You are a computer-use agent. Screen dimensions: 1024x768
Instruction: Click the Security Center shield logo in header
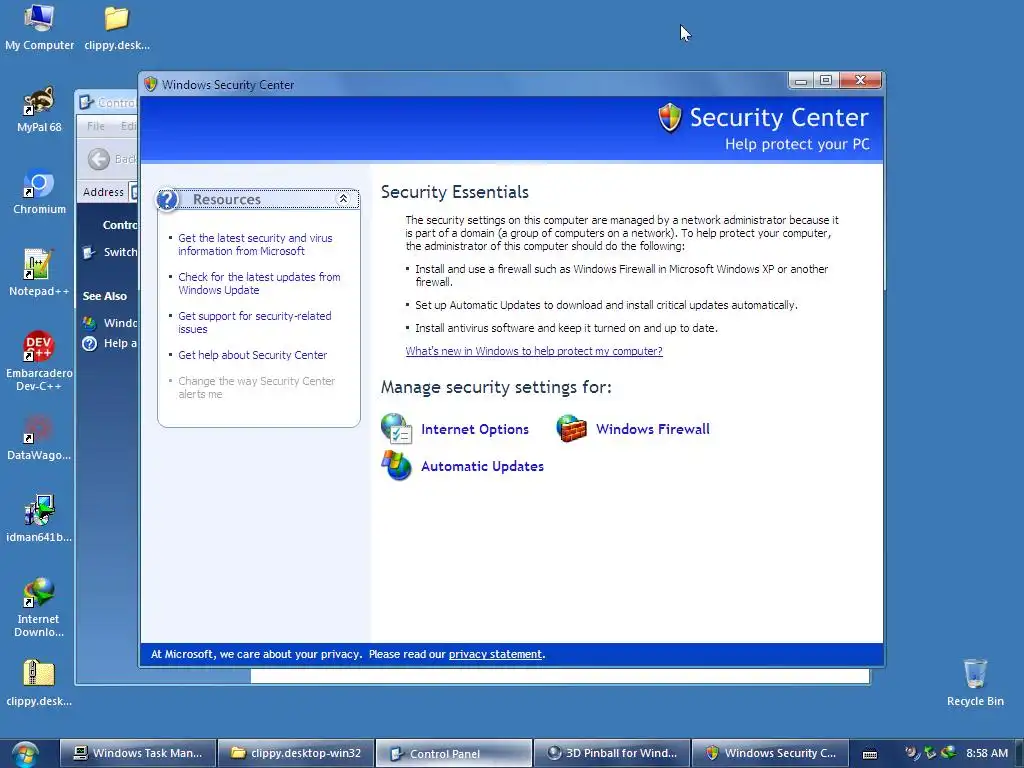(x=669, y=118)
